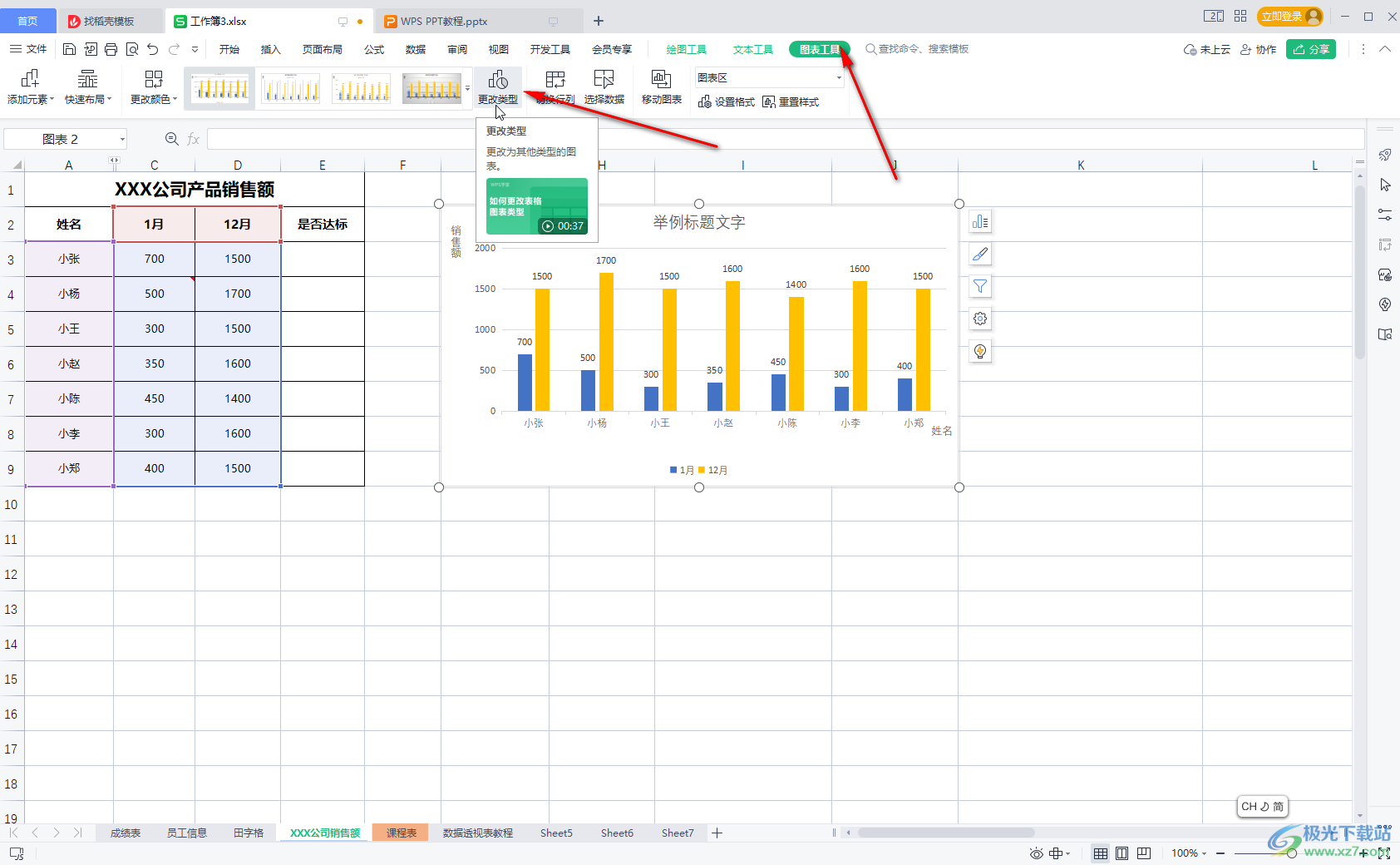The width and height of the screenshot is (1400, 865).
Task: Expand the chart styles gallery
Action: pos(467,88)
